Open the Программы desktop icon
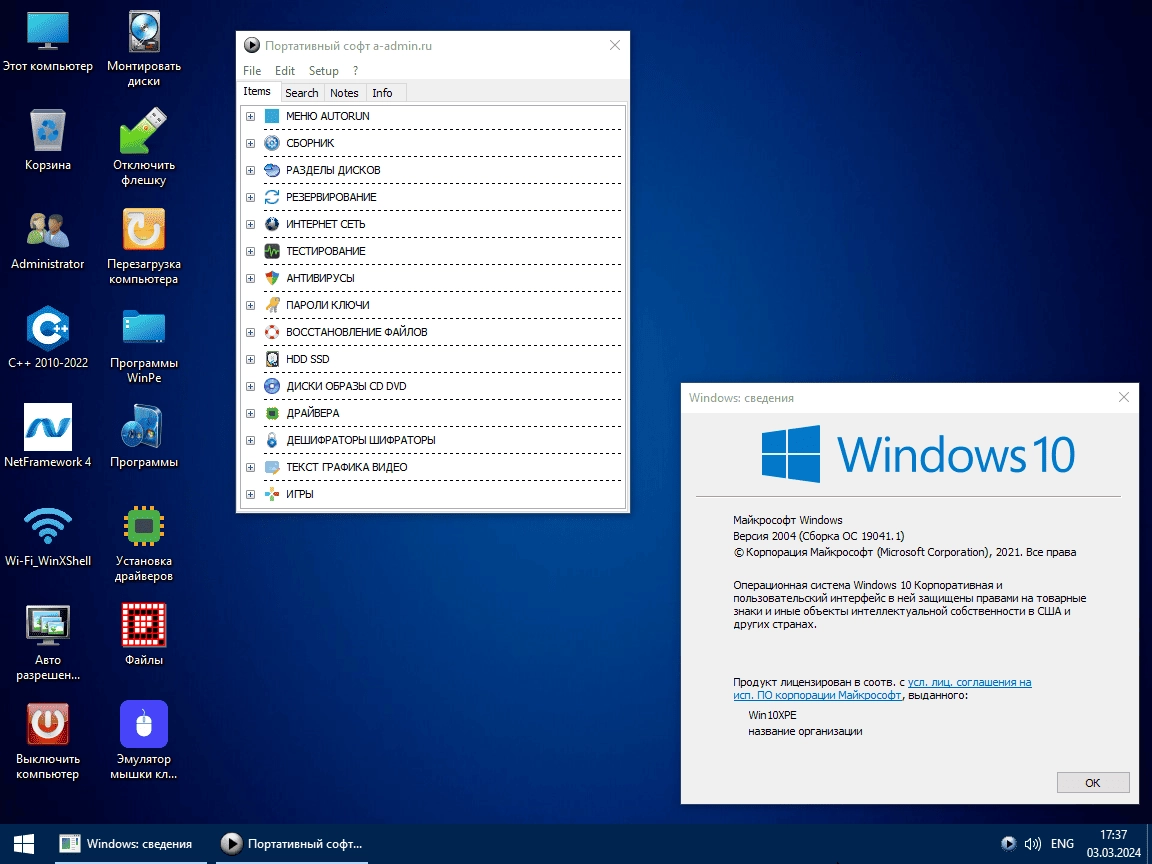The width and height of the screenshot is (1152, 864). point(144,436)
